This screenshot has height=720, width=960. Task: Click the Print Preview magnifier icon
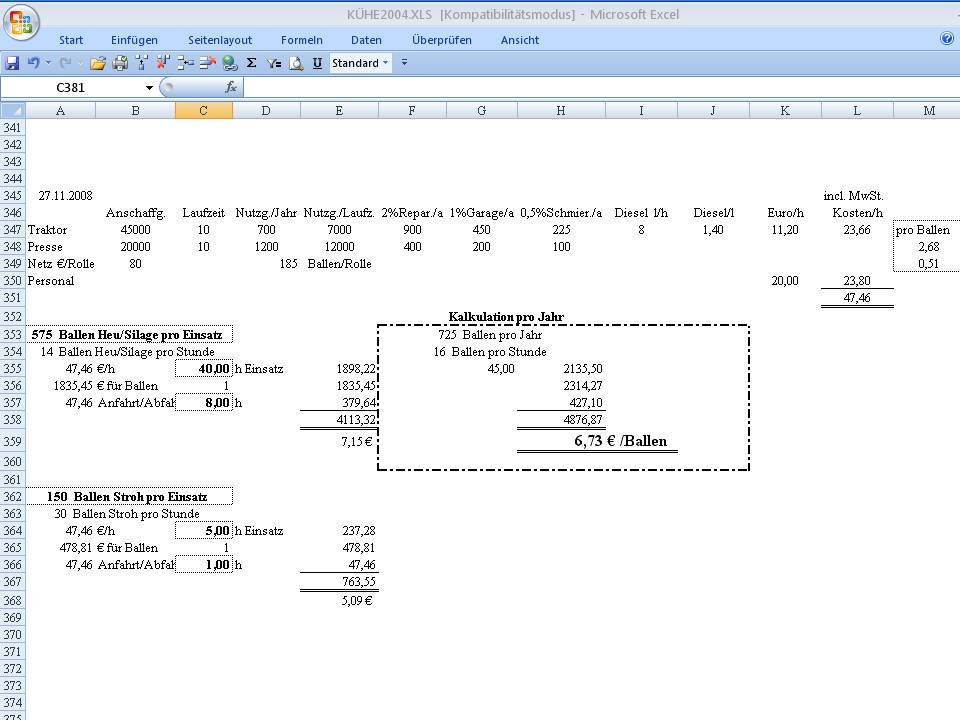(296, 63)
